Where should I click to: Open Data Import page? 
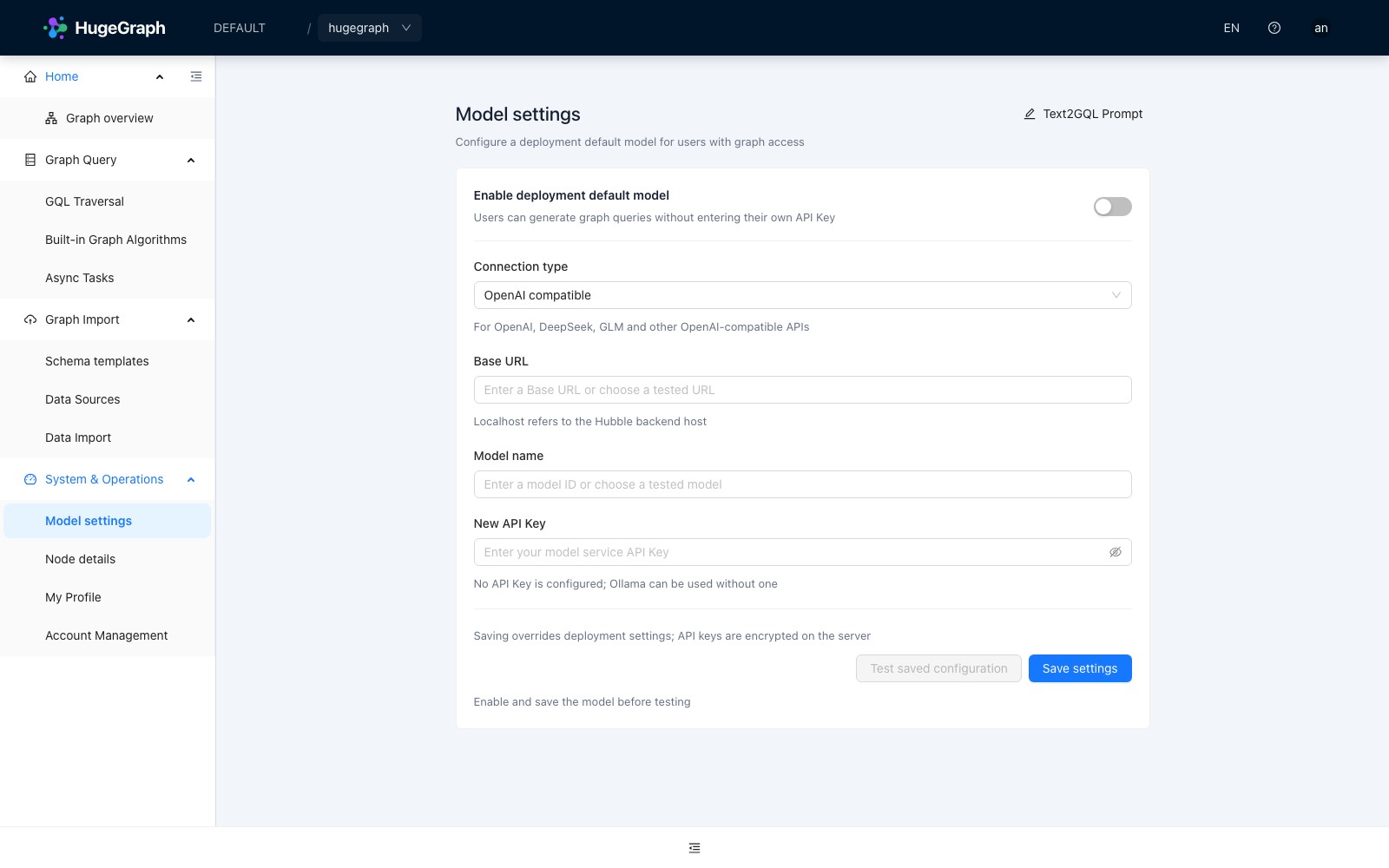point(108,437)
